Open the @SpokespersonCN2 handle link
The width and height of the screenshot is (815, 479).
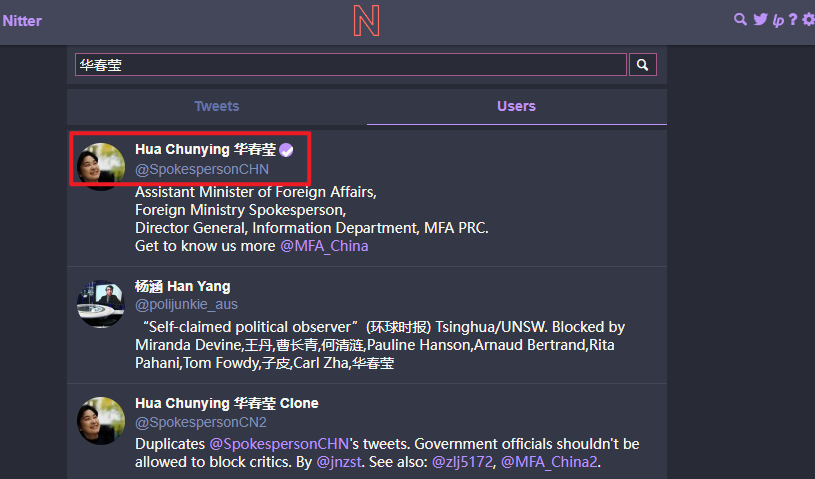[201, 422]
